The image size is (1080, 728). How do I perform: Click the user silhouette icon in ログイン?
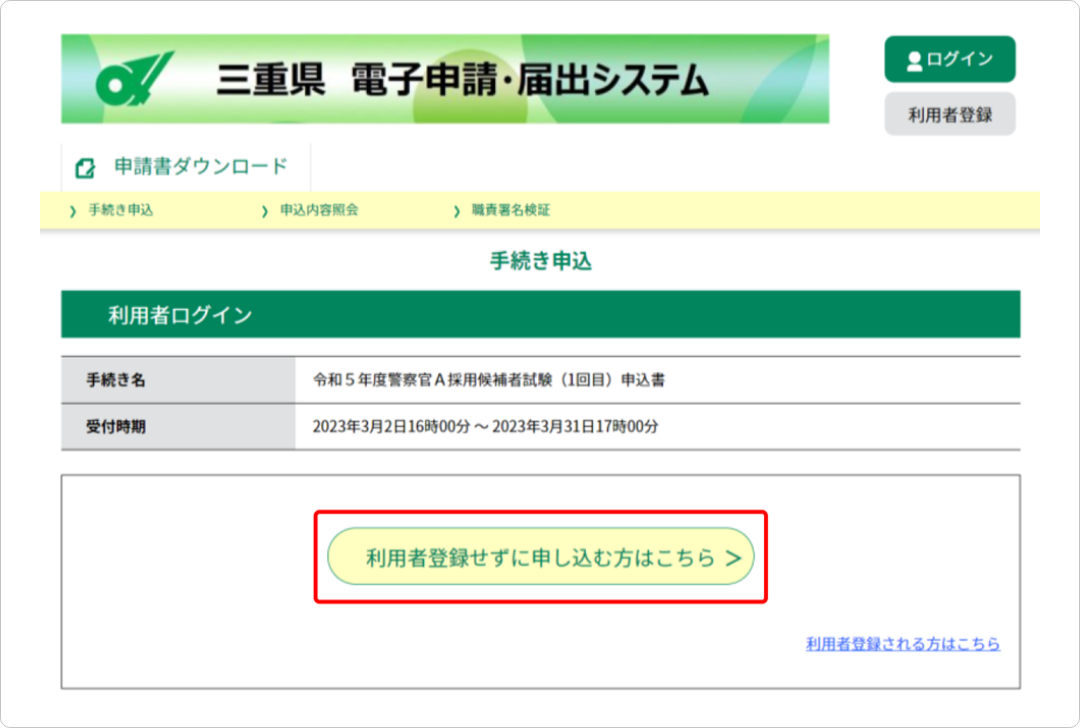pyautogui.click(x=913, y=61)
